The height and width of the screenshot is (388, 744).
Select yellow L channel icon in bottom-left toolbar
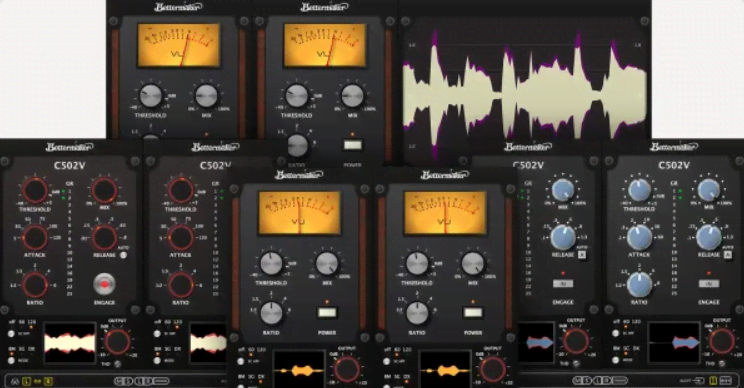click(x=27, y=381)
